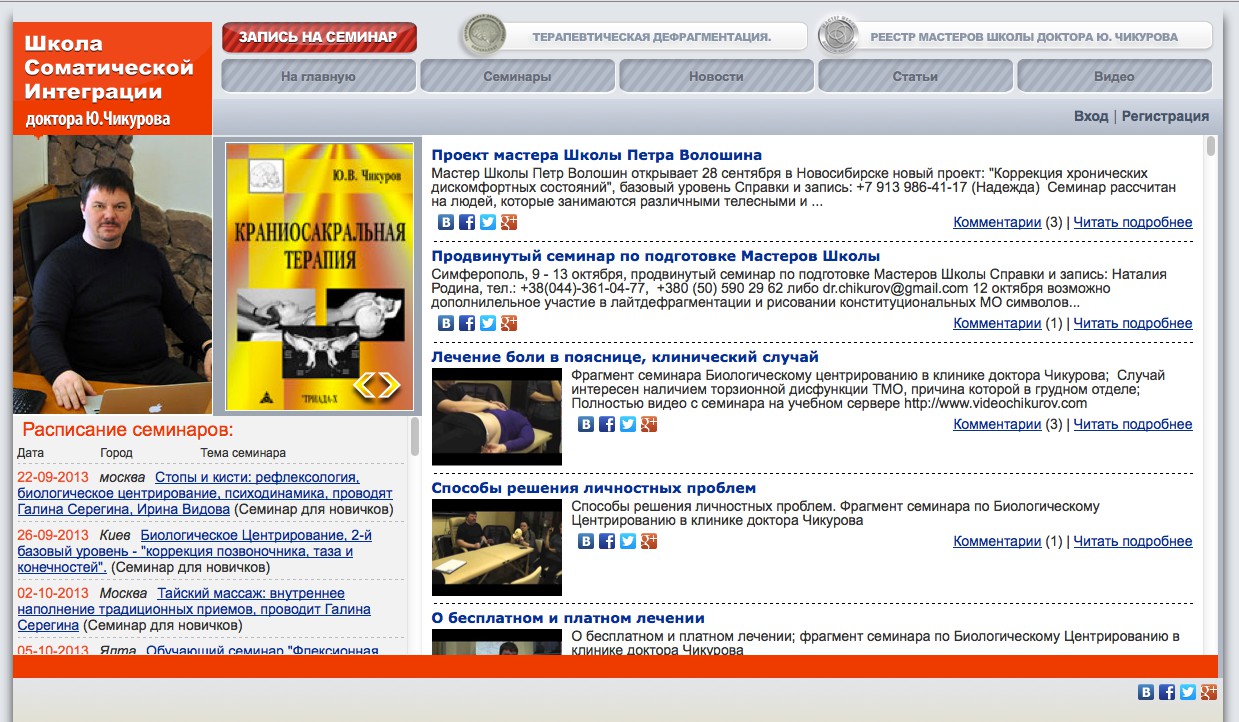Viewport: 1239px width, 722px height.
Task: Read more on Волошин project post
Action: pyautogui.click(x=1133, y=222)
